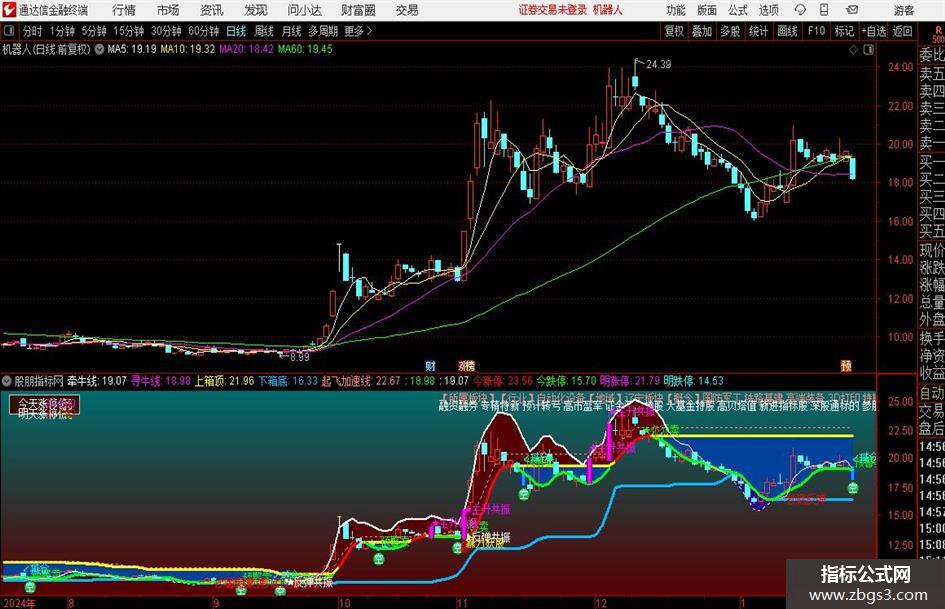Click the 标记 mark toolbar button
Viewport: 945px width, 609px height.
click(844, 31)
